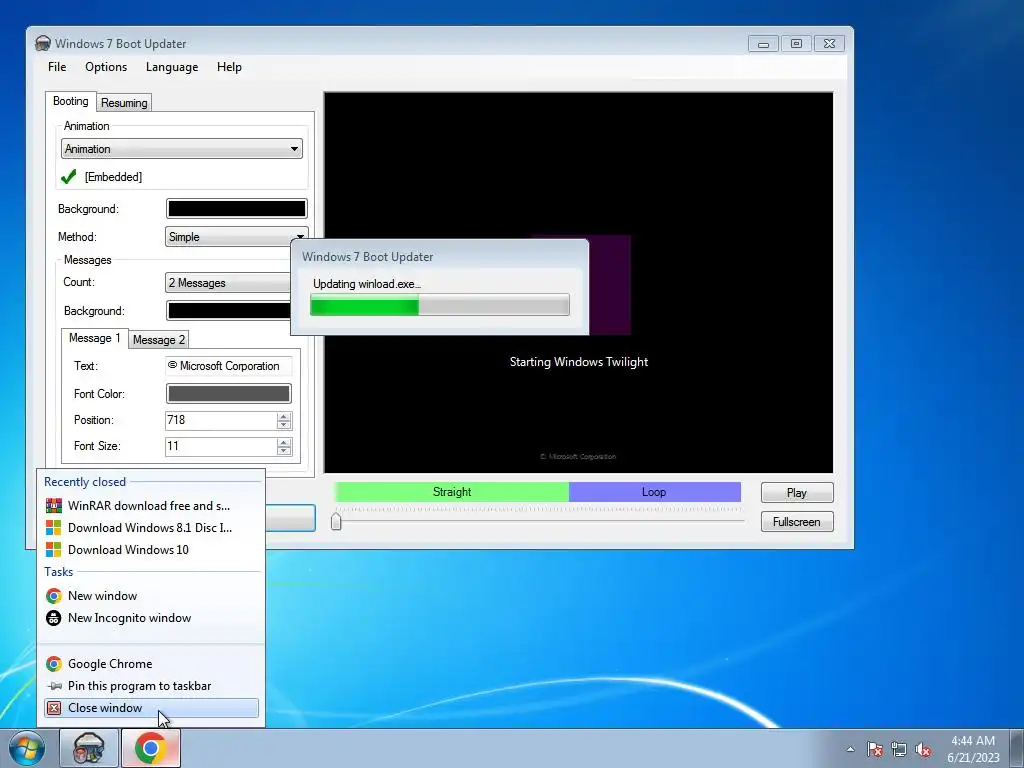Open the Language menu

click(x=172, y=67)
